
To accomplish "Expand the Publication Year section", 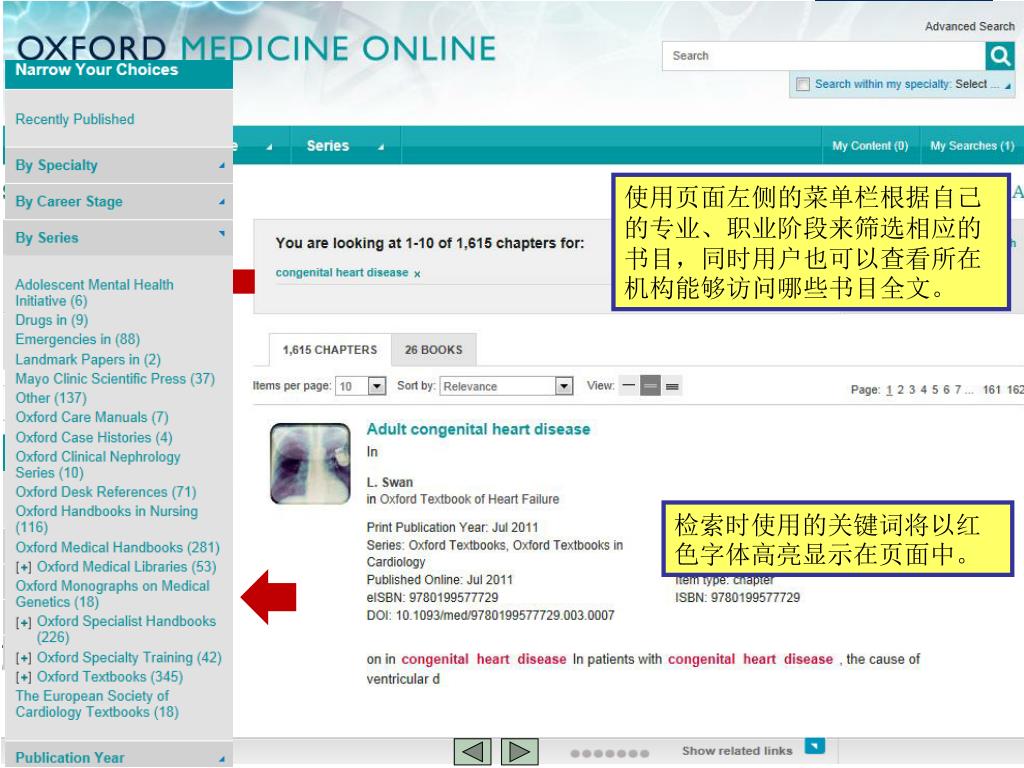I will pos(118,757).
